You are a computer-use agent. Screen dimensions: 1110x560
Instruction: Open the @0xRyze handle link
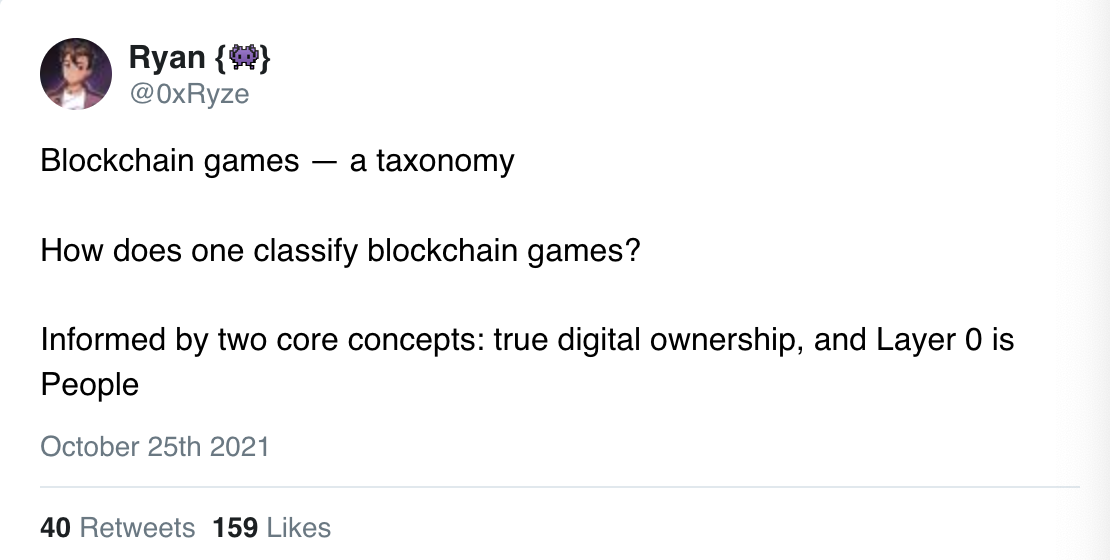(x=189, y=95)
